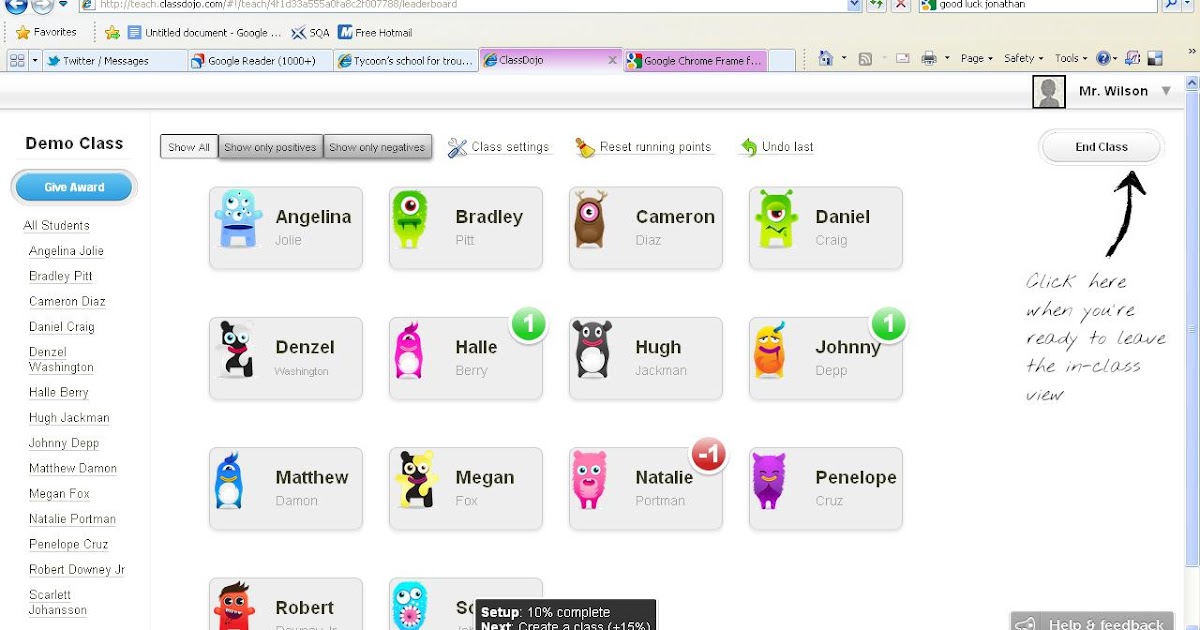Open the Help & feedback button
Image resolution: width=1200 pixels, height=630 pixels.
(x=1091, y=622)
